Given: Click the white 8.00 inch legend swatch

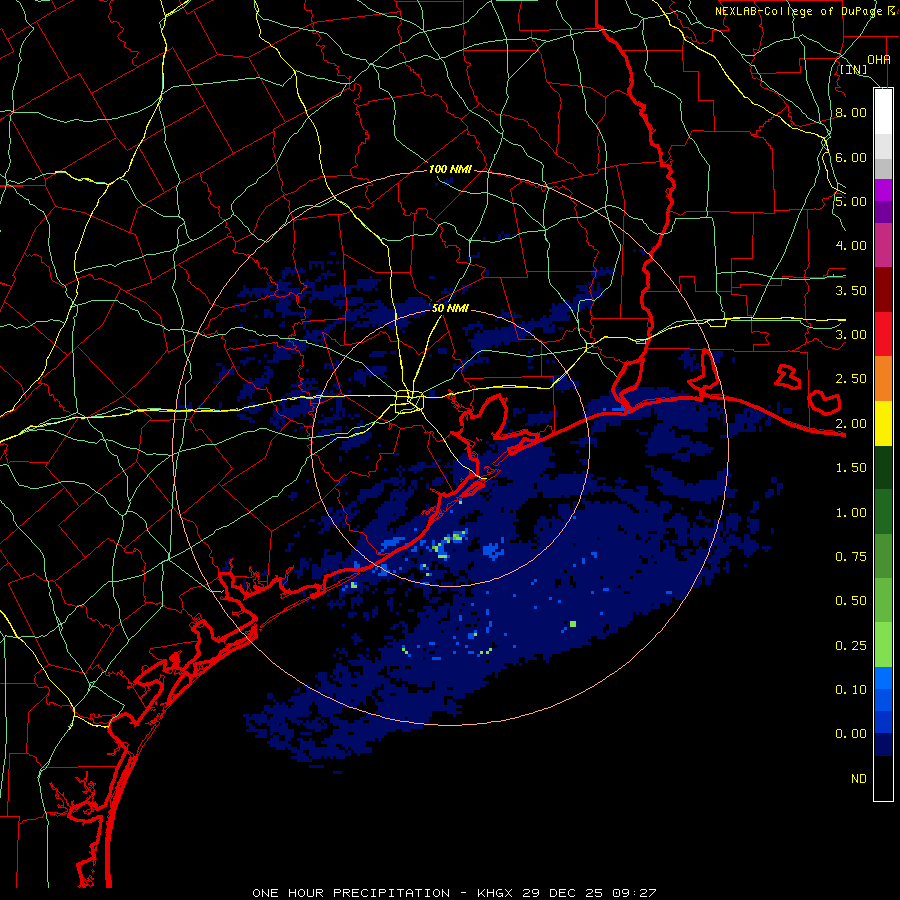Looking at the screenshot, I should [x=883, y=111].
